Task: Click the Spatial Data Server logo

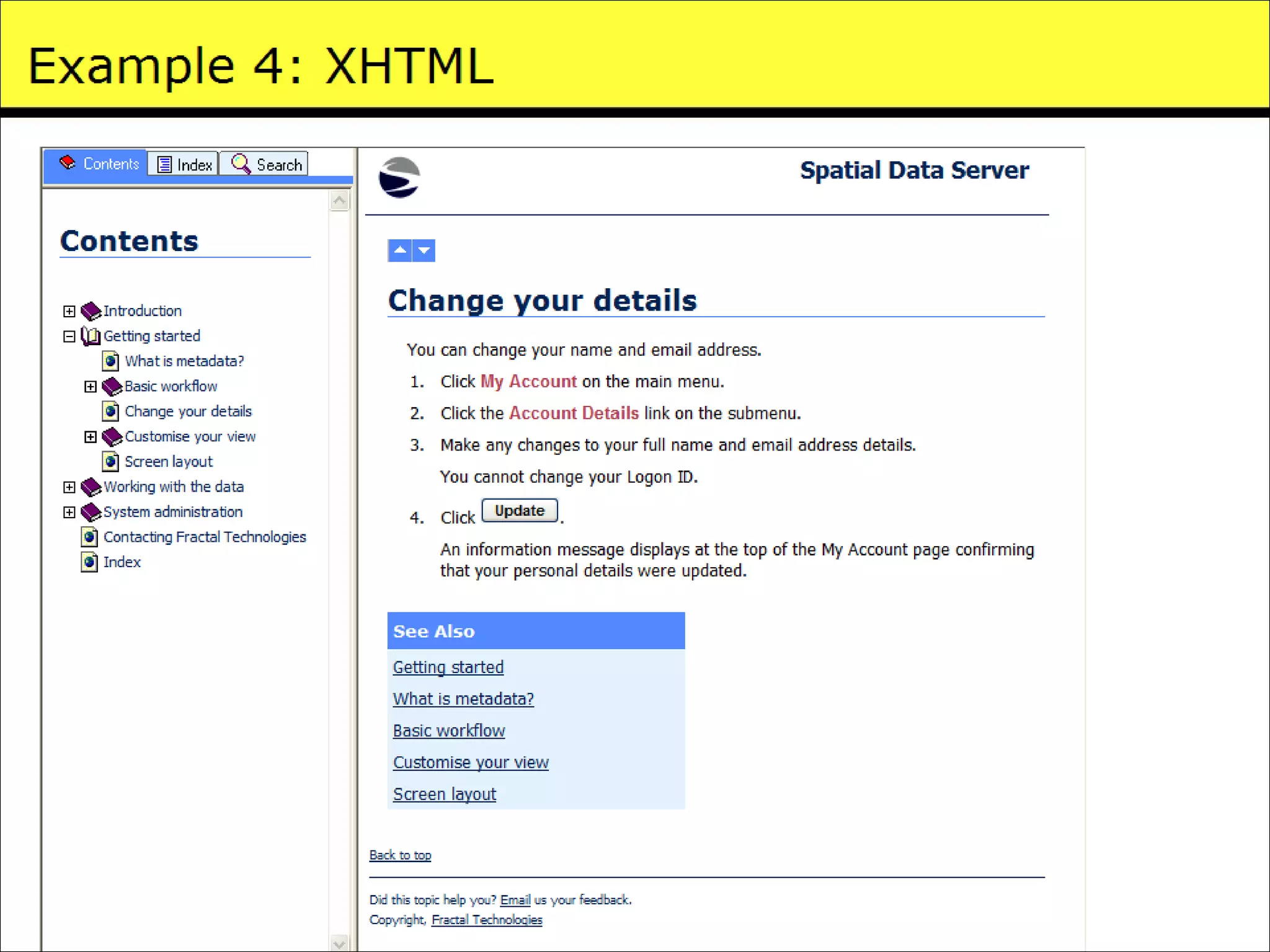Action: point(399,178)
